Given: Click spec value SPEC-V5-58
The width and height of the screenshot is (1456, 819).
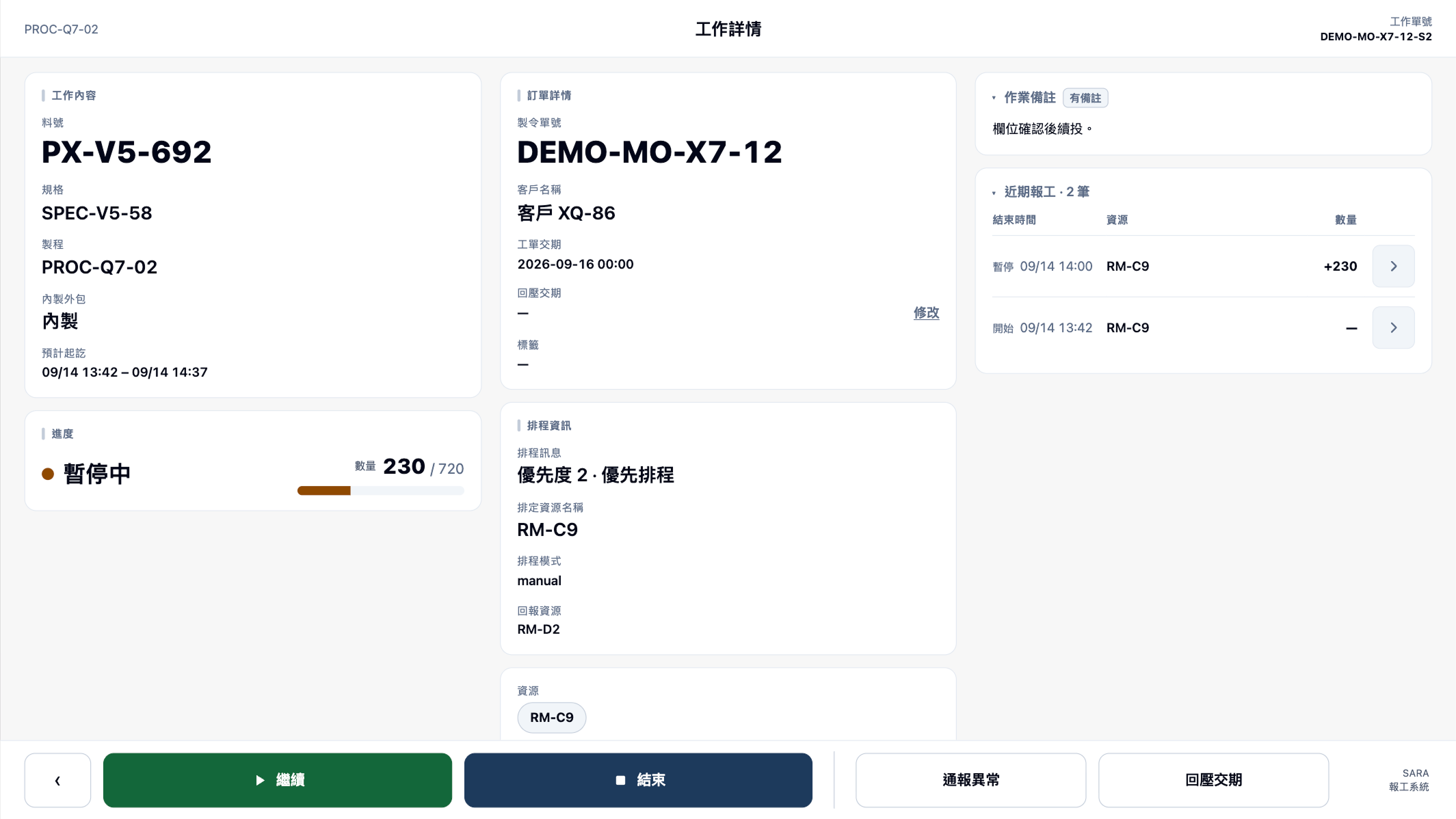Looking at the screenshot, I should [97, 213].
